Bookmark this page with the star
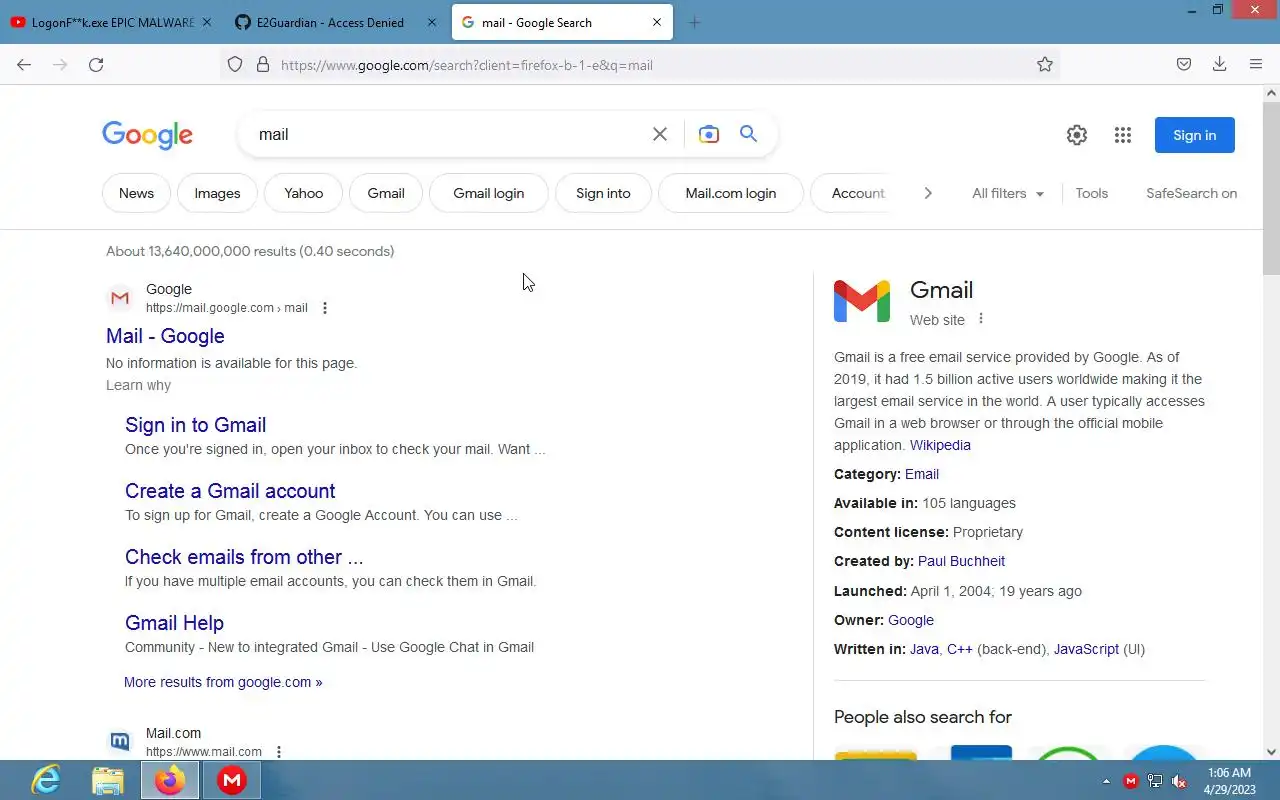1280x800 pixels. point(1045,65)
